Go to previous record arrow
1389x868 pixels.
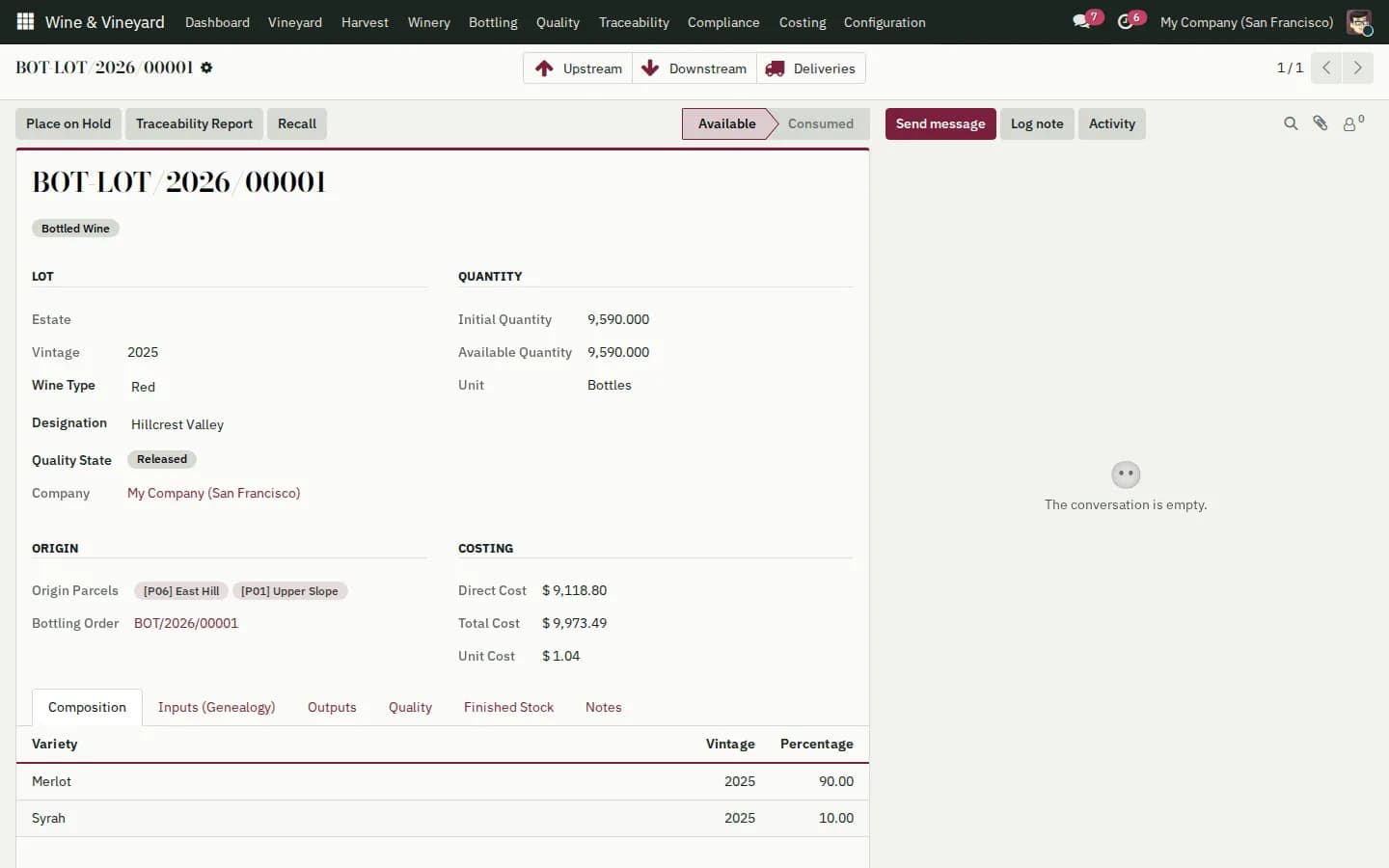pyautogui.click(x=1326, y=68)
